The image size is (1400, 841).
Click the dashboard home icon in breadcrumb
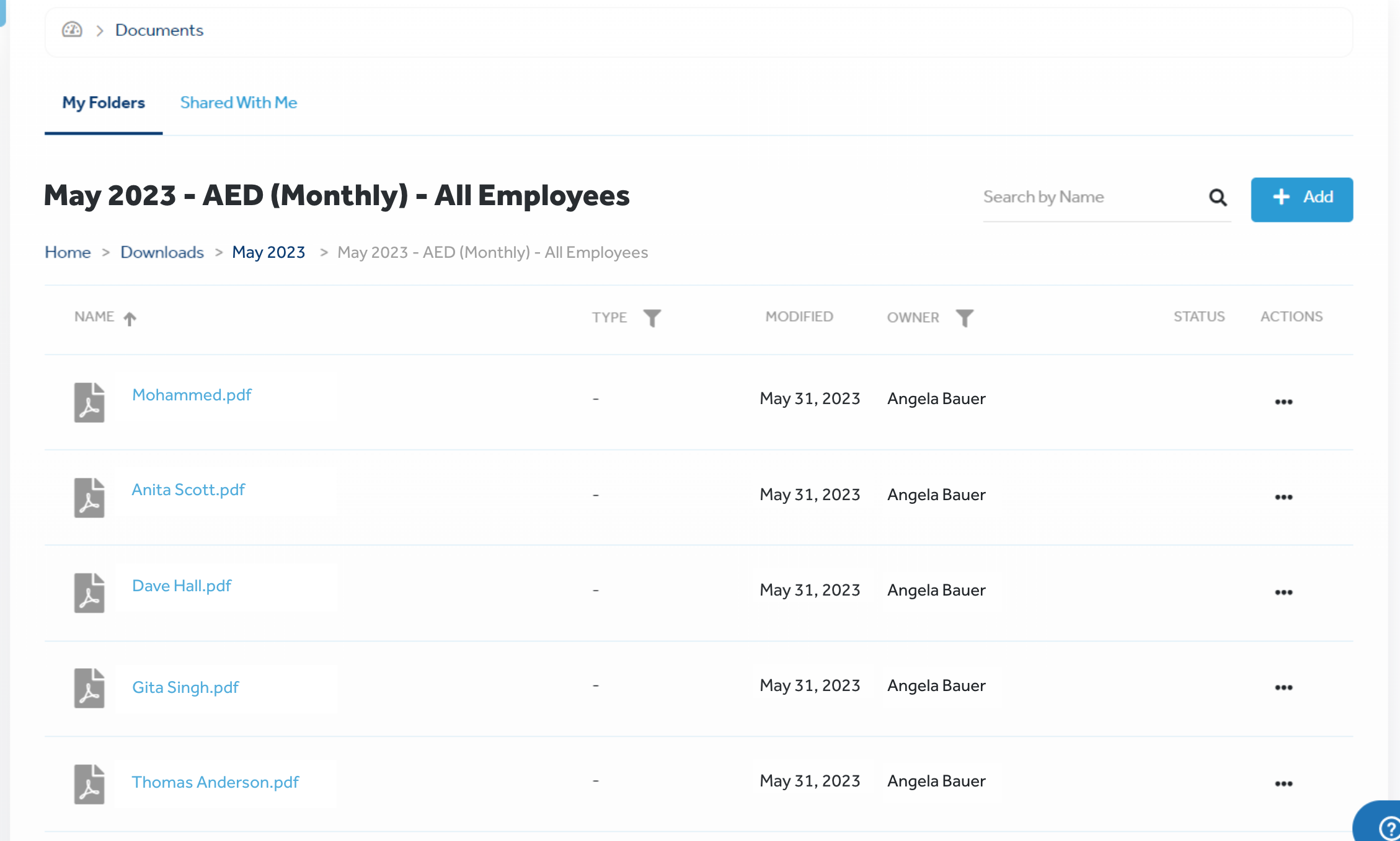point(72,30)
